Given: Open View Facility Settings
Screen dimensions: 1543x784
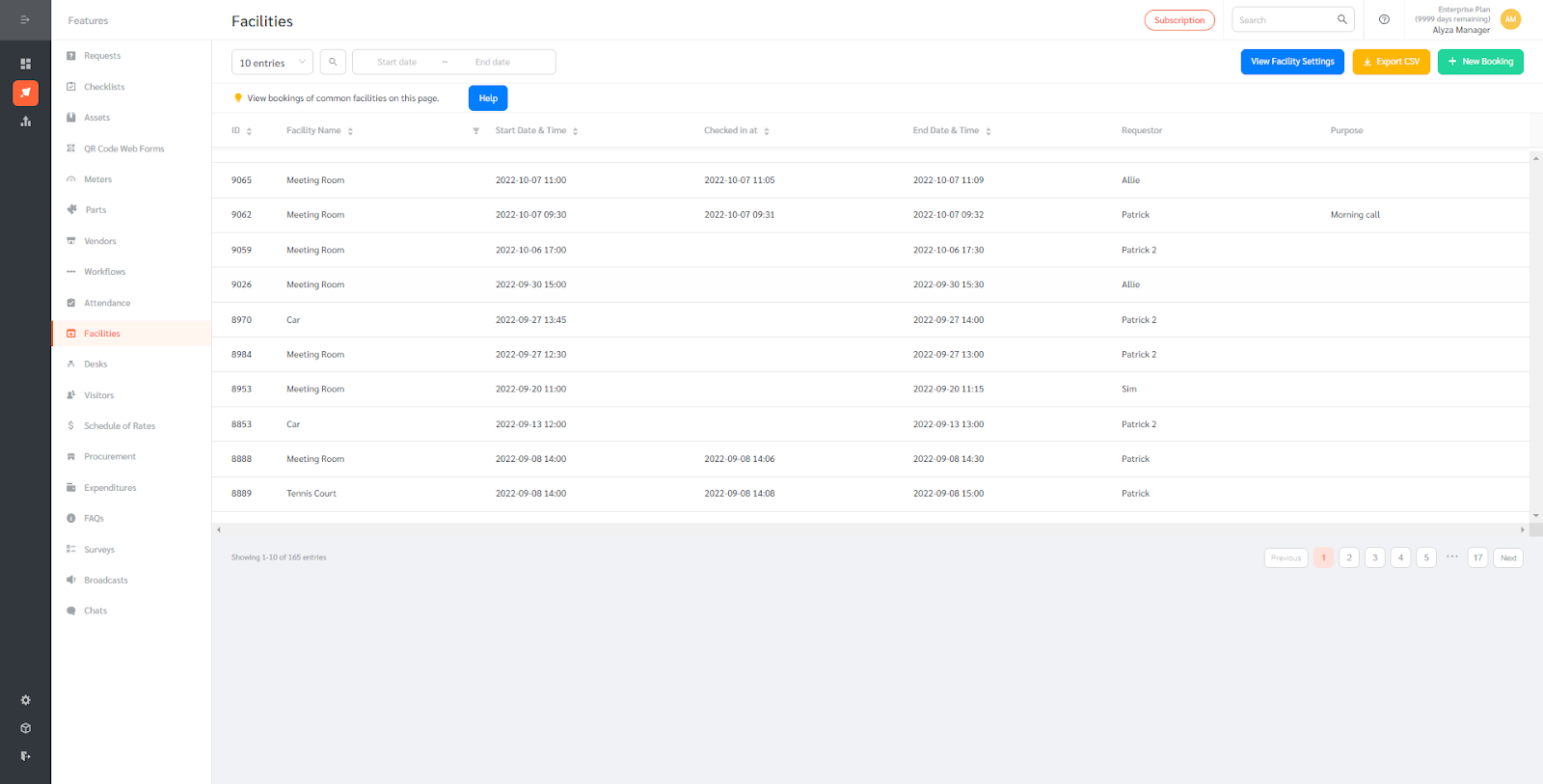Looking at the screenshot, I should click(x=1292, y=62).
